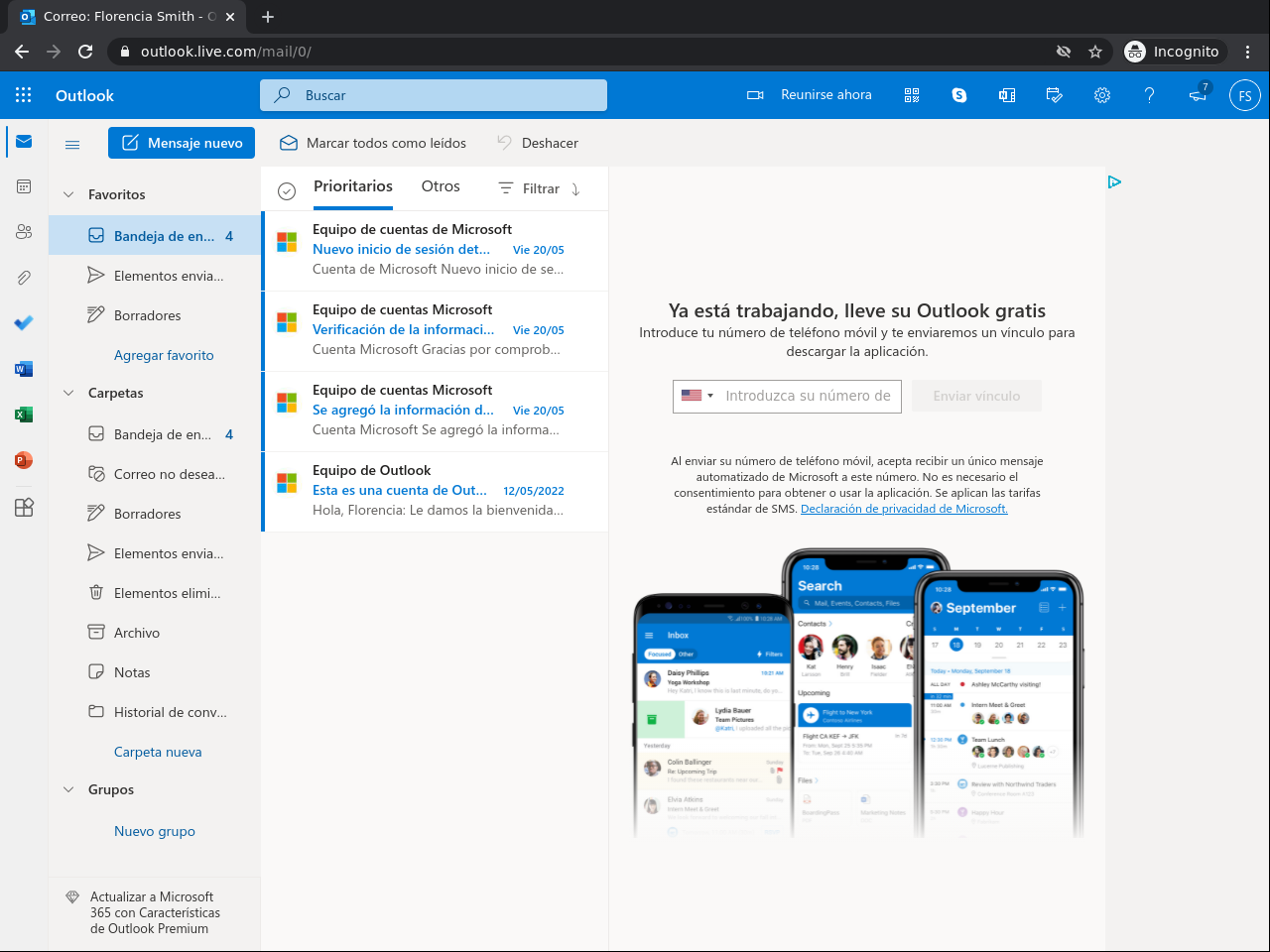Click Marcar todos como leídos

point(373,143)
